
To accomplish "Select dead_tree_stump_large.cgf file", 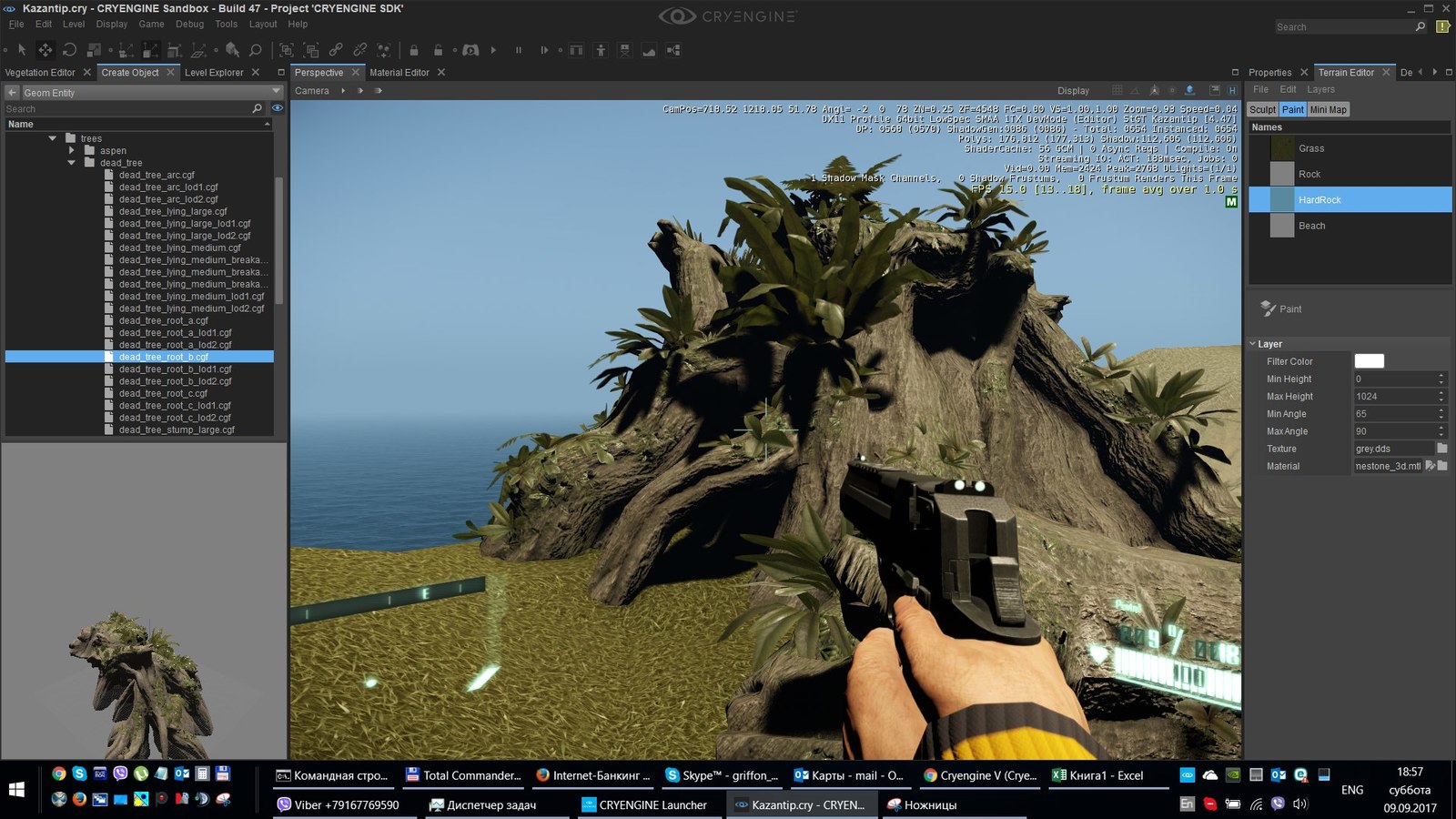I will [177, 430].
